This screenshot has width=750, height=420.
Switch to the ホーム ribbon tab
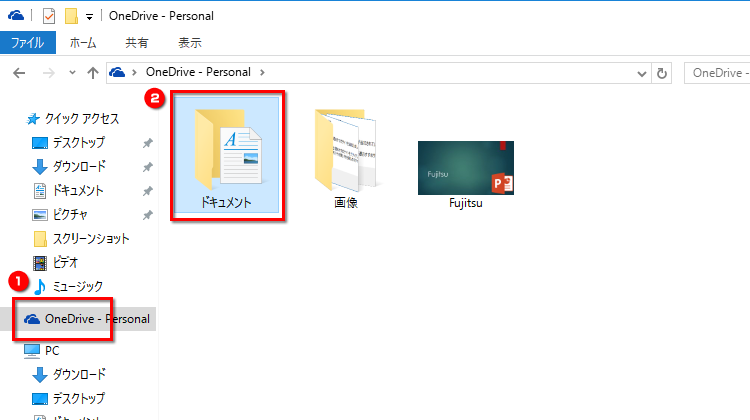point(83,43)
